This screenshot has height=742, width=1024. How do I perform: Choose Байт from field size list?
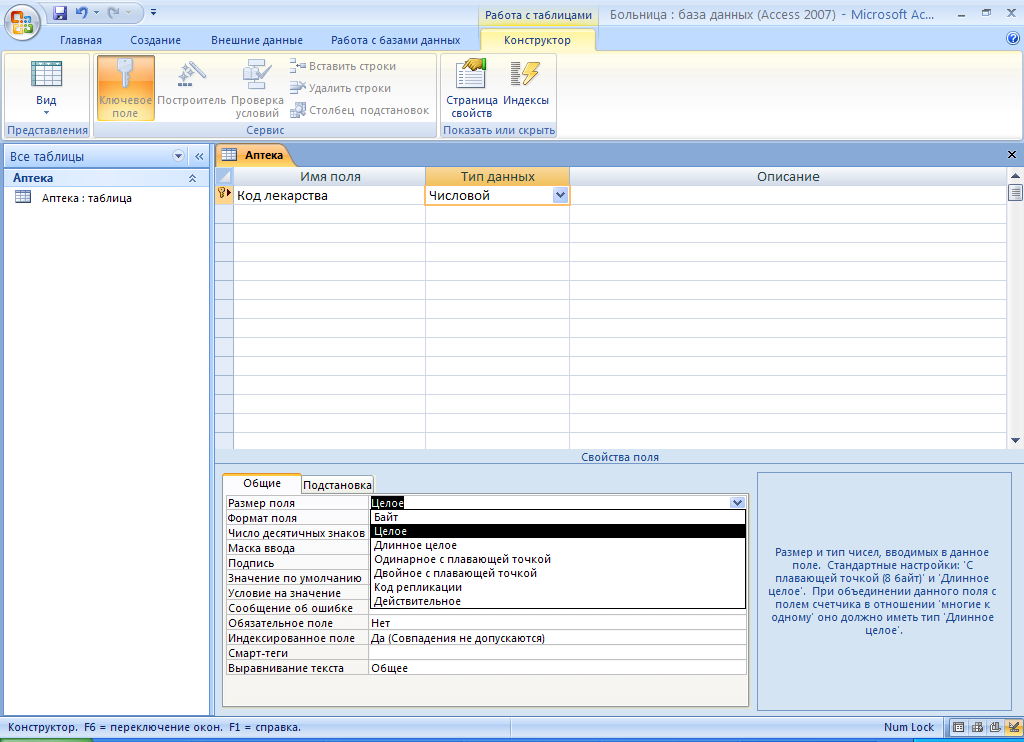click(x=558, y=517)
